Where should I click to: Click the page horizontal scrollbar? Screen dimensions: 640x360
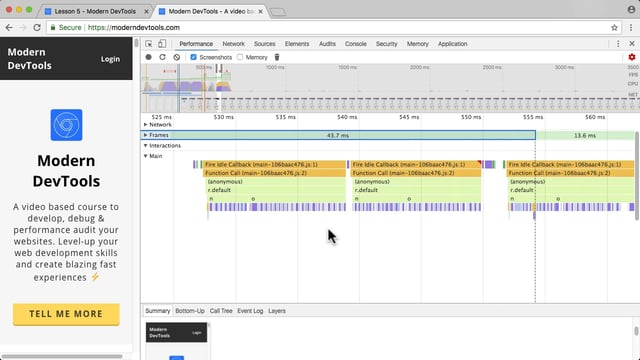[x=62, y=356]
